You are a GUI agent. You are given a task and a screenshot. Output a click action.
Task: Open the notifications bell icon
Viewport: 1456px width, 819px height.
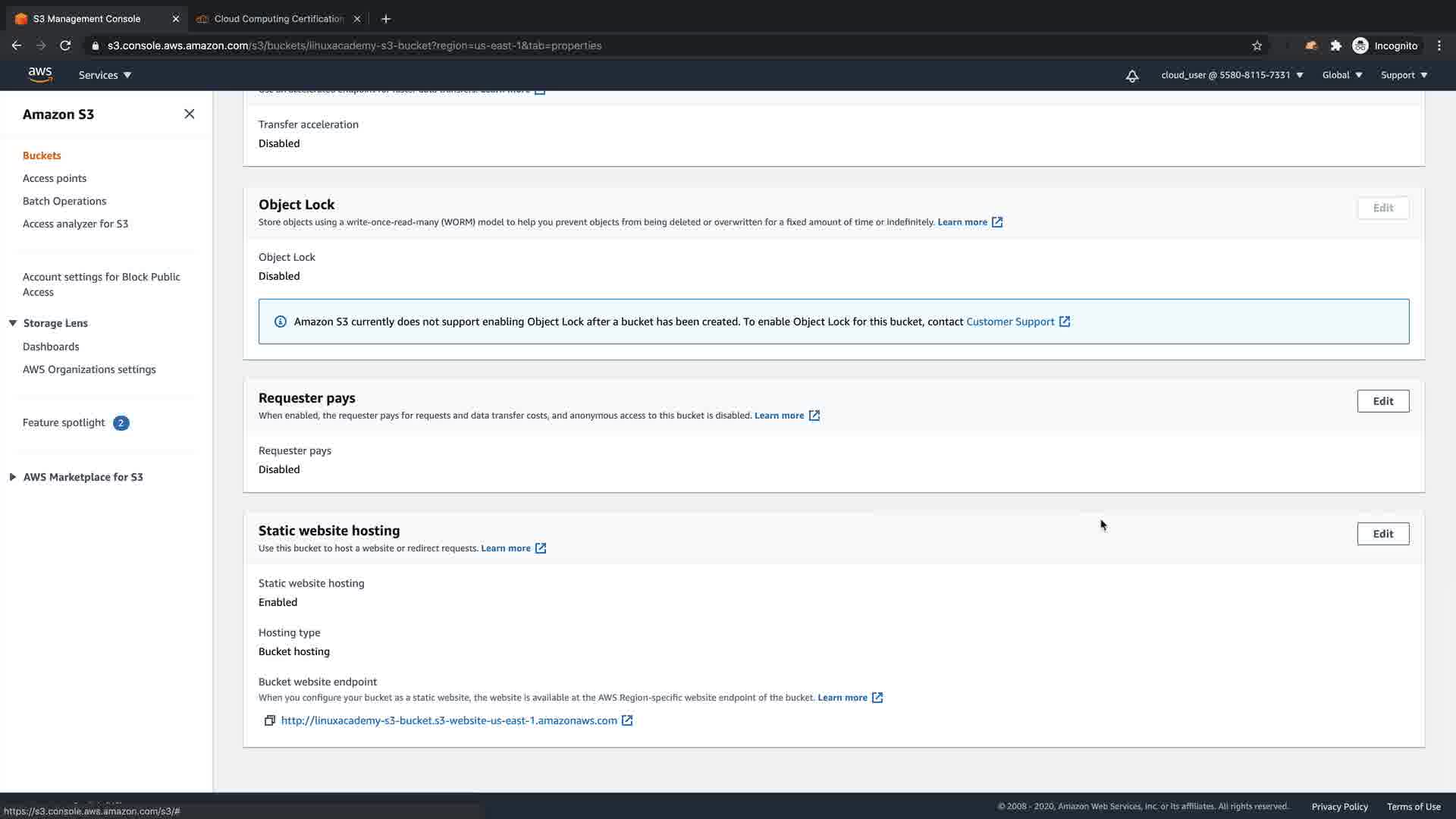1131,75
